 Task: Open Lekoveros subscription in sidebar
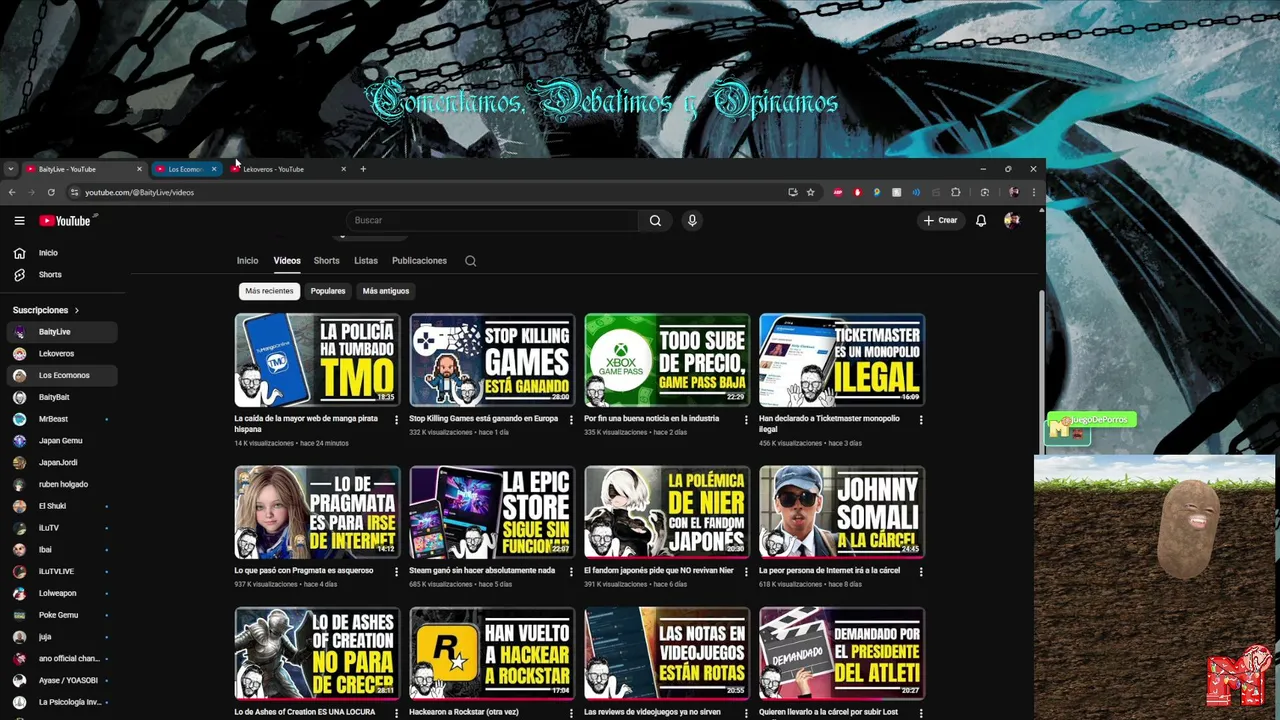[x=64, y=354]
